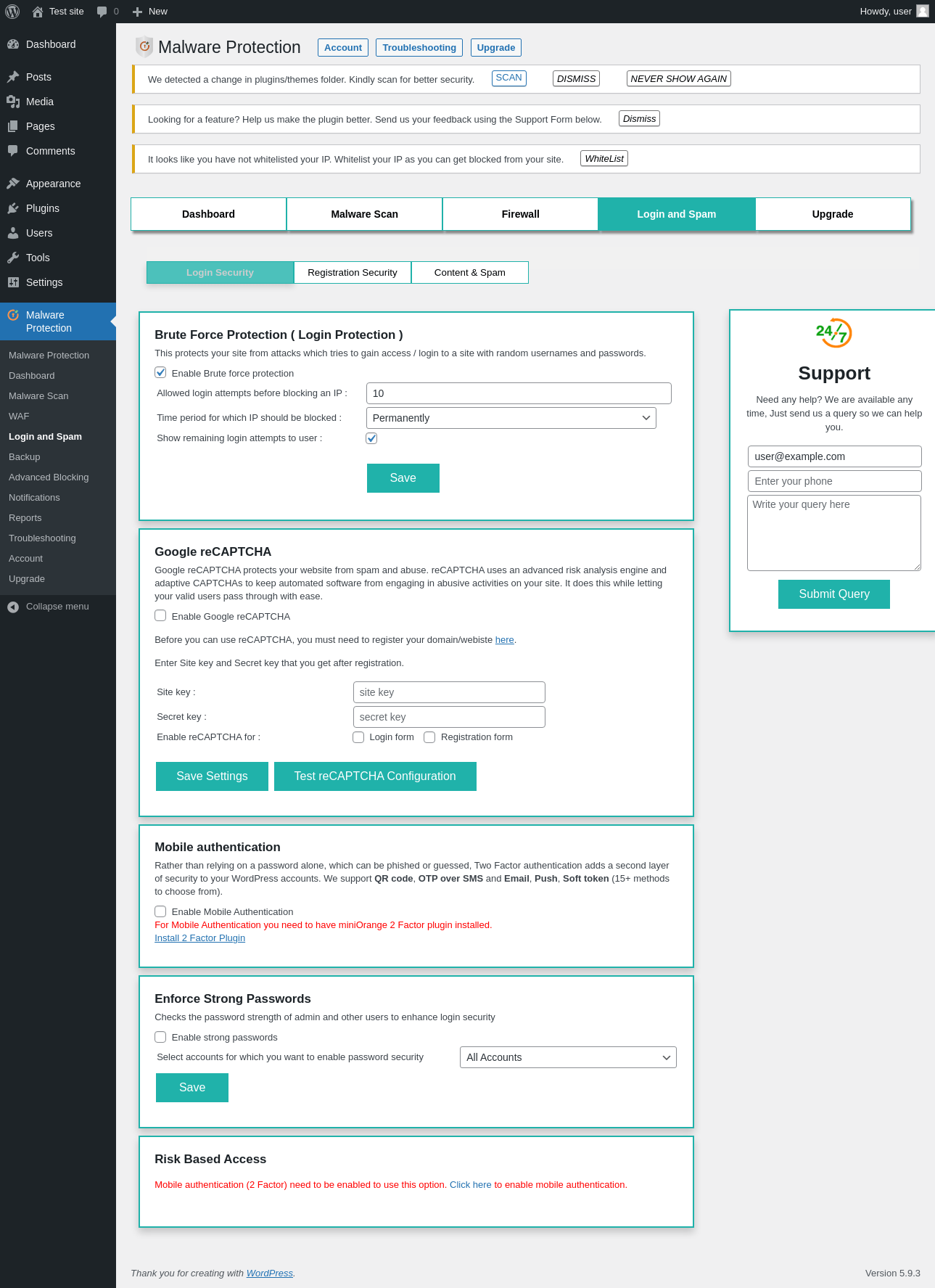
Task: Enable Mobile Authentication checkbox
Action: (160, 911)
